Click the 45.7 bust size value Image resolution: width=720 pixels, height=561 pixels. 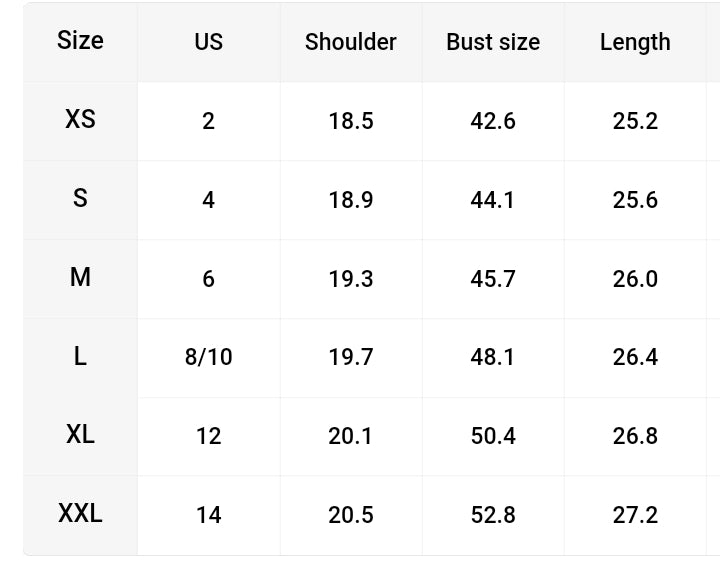tap(493, 279)
